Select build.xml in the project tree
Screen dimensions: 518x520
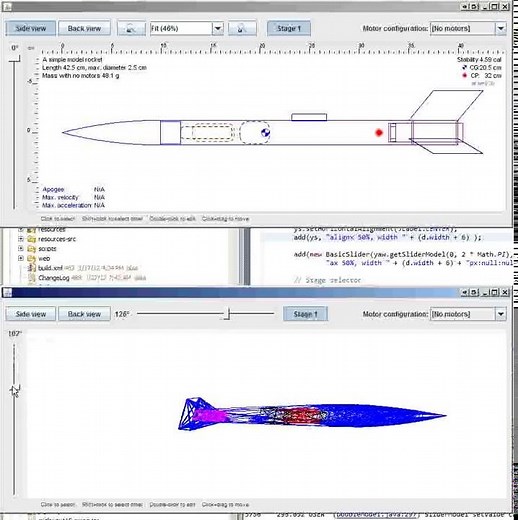coord(50,268)
